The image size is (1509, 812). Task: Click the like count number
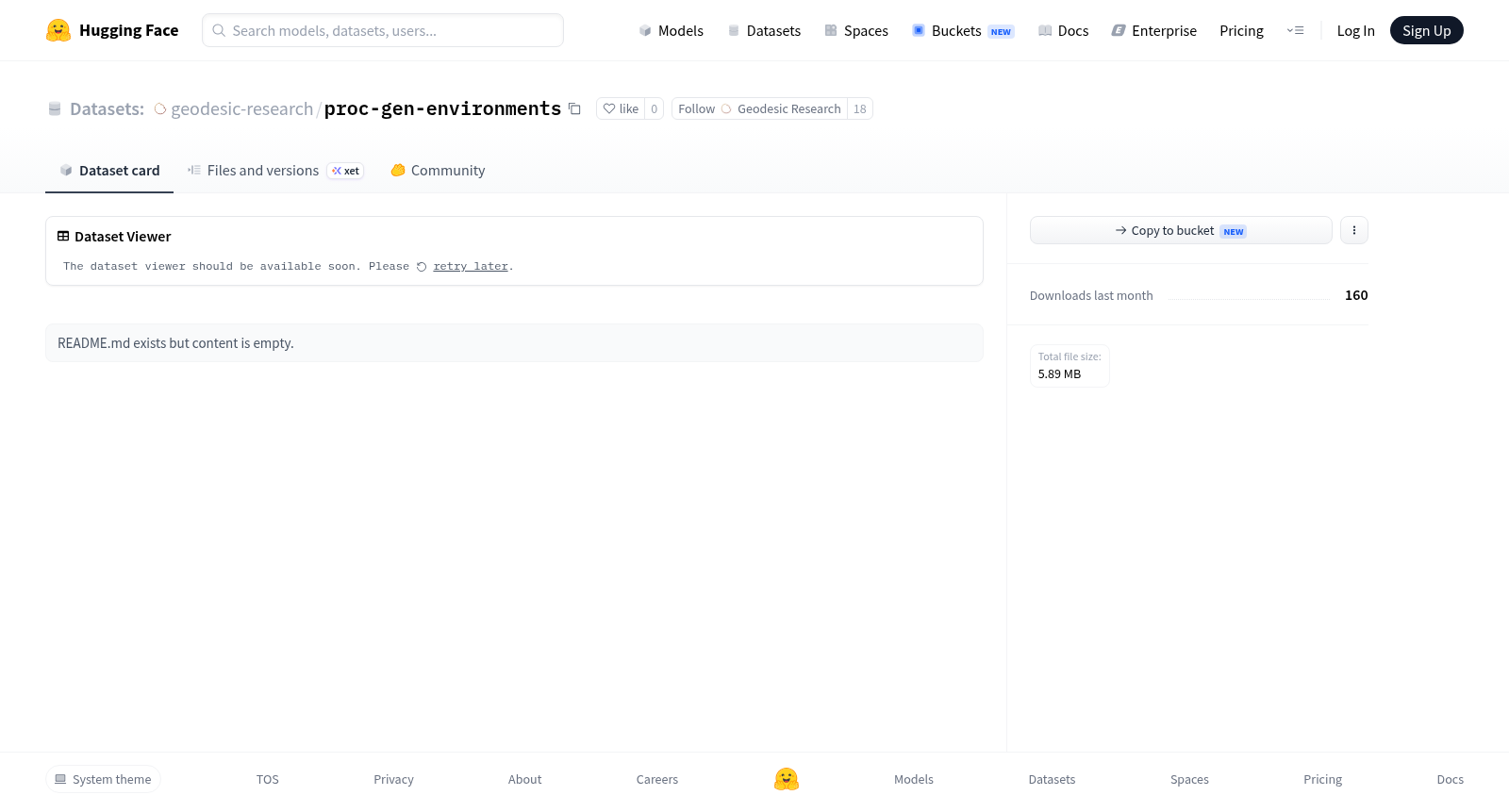click(x=655, y=109)
